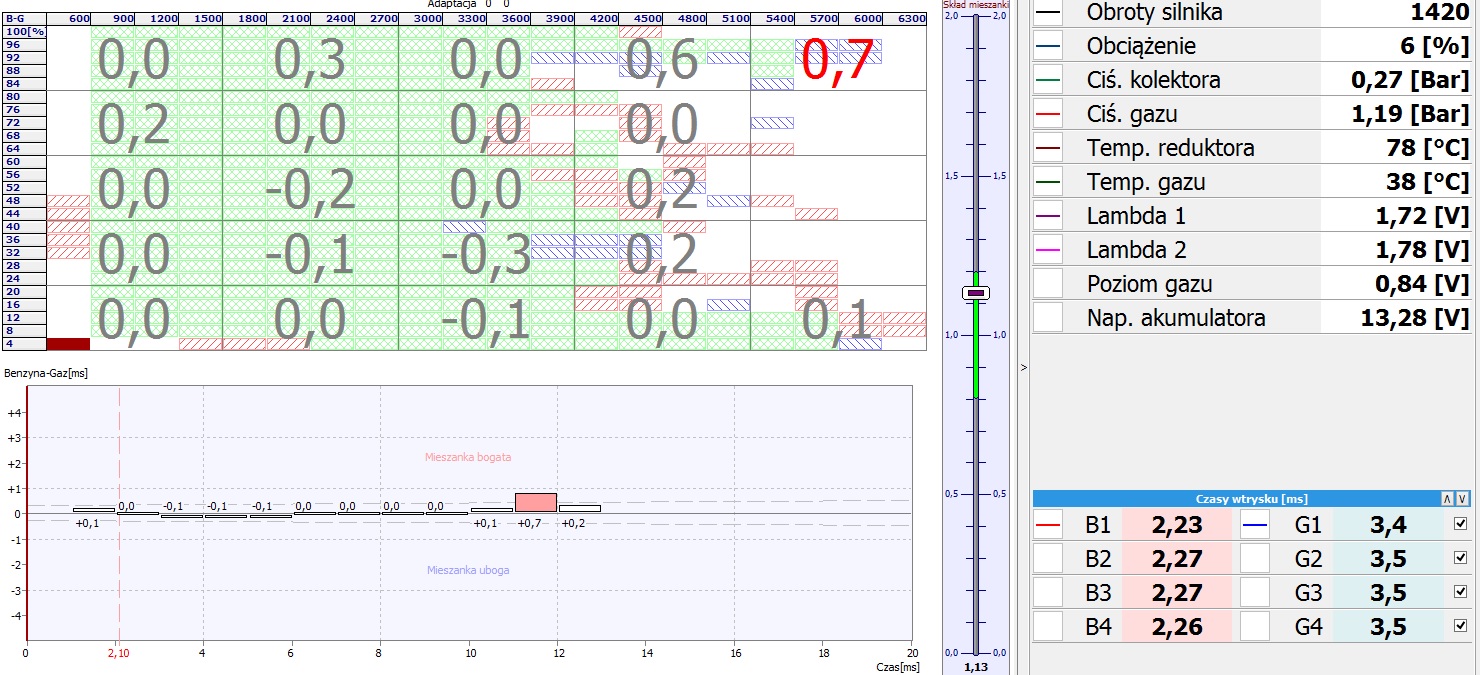
Task: Click the G1 blue line swatch
Action: pyautogui.click(x=1255, y=524)
